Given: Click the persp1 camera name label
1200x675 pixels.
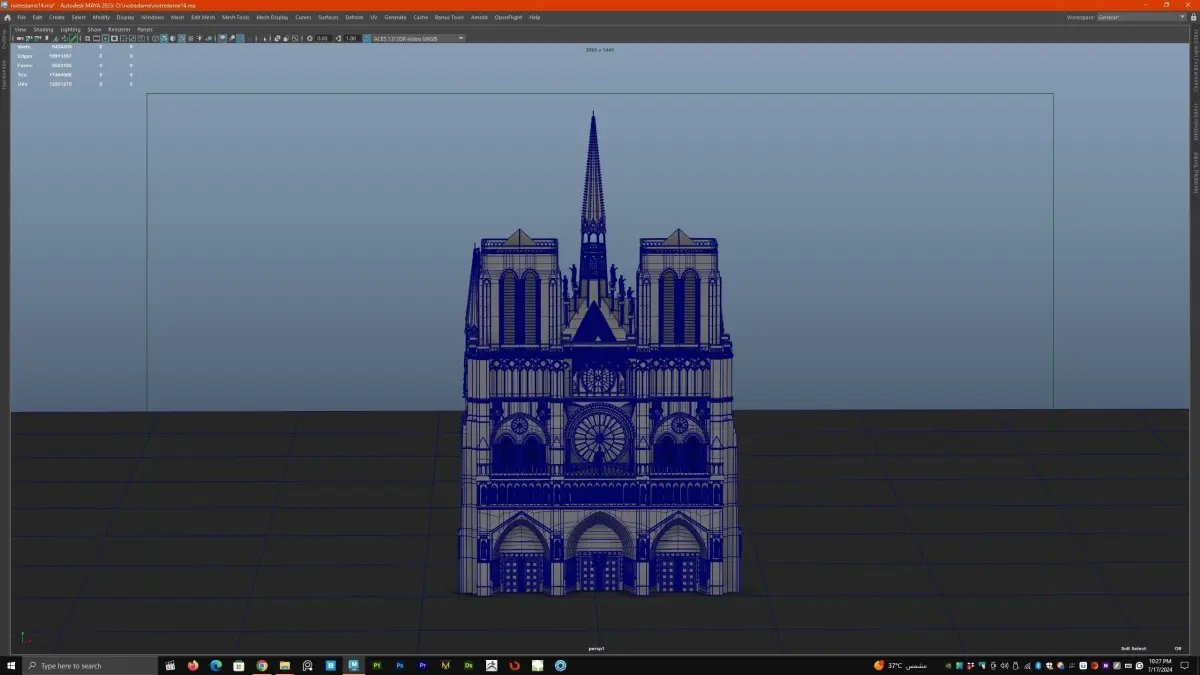Looking at the screenshot, I should click(x=597, y=648).
